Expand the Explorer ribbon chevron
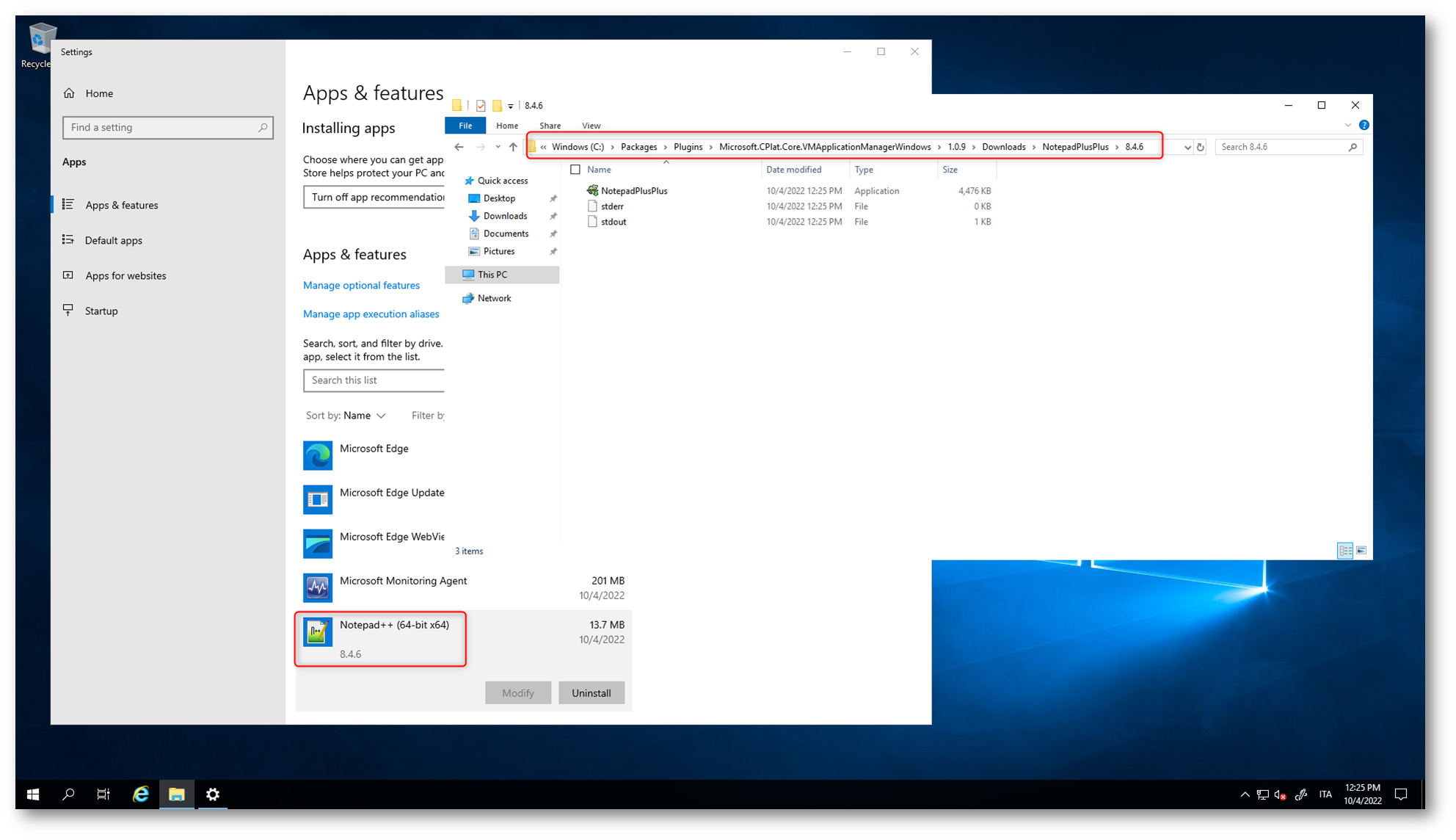The width and height of the screenshot is (1456, 840). (1347, 126)
